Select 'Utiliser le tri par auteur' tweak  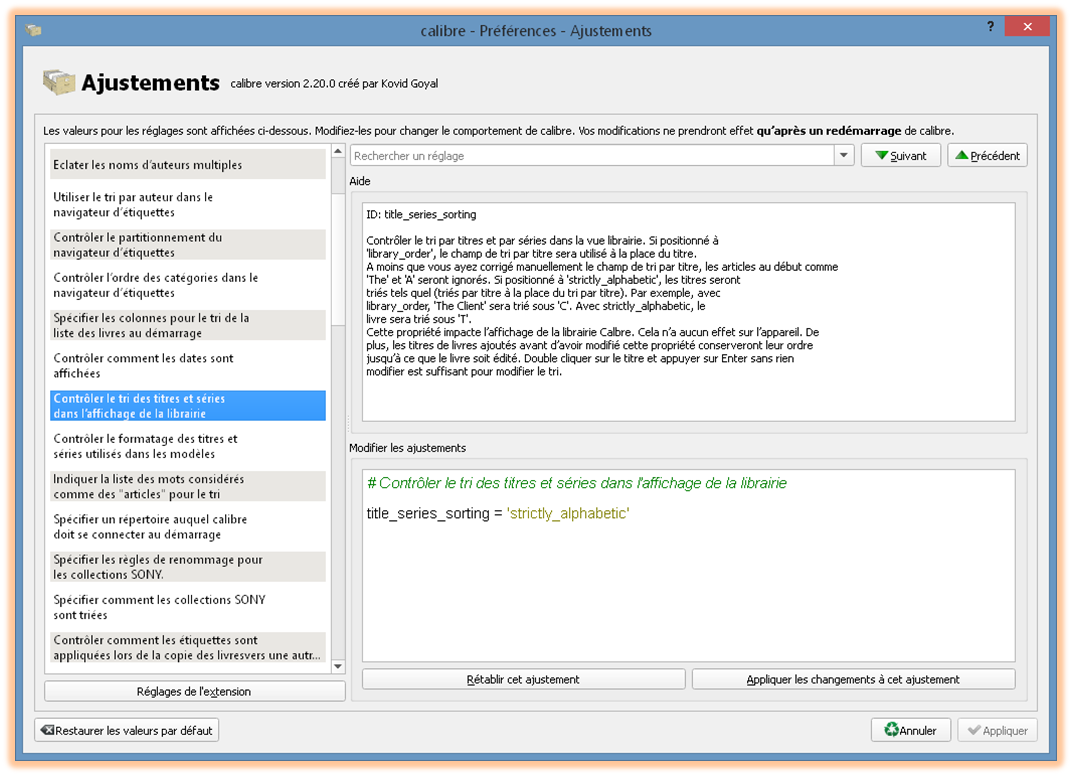click(x=188, y=204)
